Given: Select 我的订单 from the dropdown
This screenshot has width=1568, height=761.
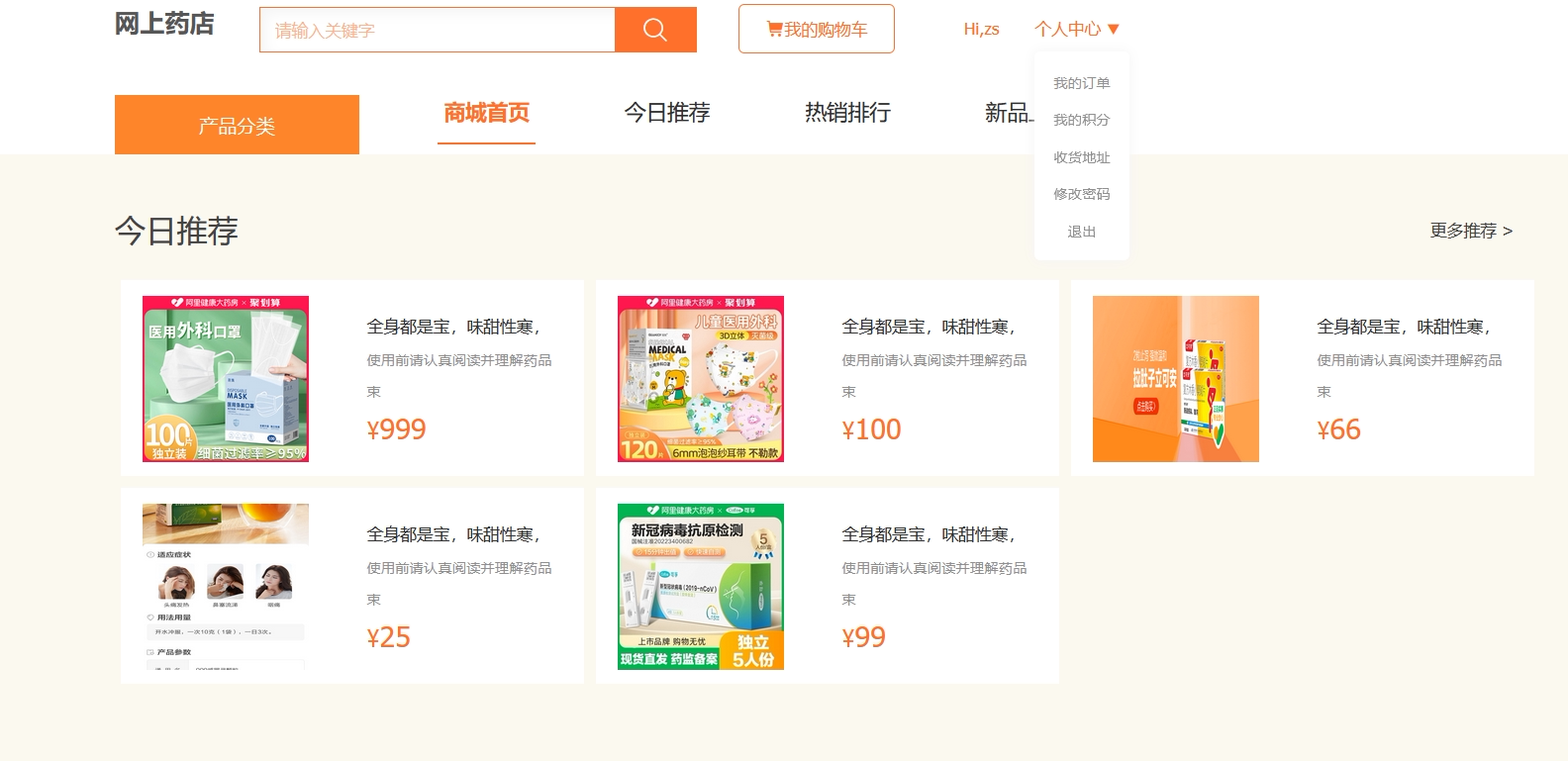Looking at the screenshot, I should [x=1081, y=83].
